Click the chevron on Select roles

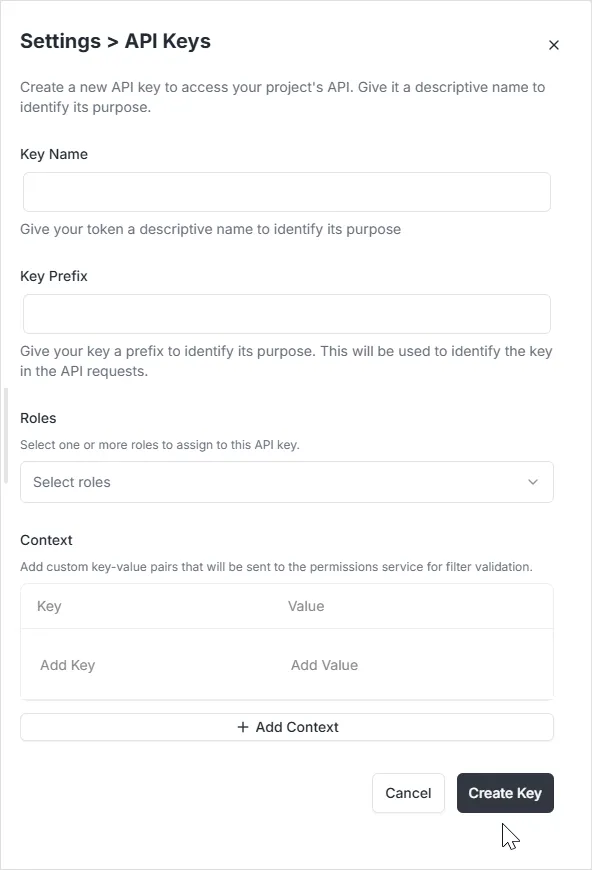click(x=533, y=482)
